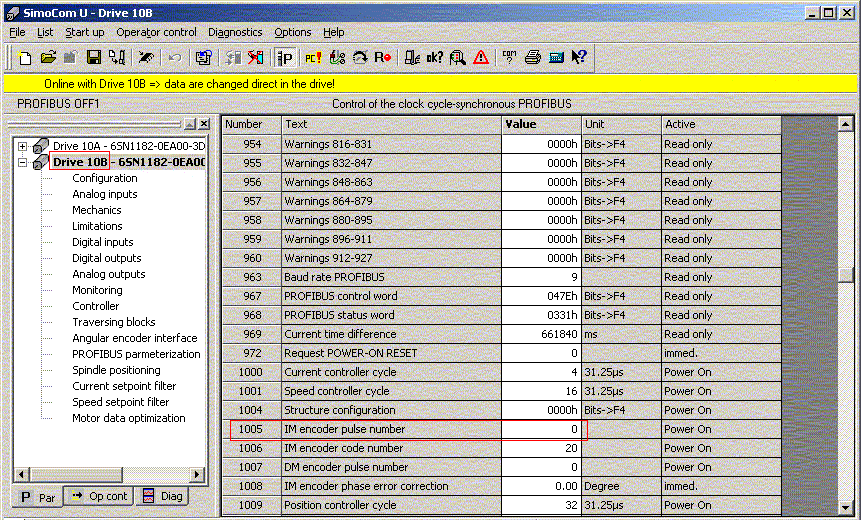This screenshot has width=861, height=520.
Task: Click the open folder toolbar icon
Action: (48, 57)
